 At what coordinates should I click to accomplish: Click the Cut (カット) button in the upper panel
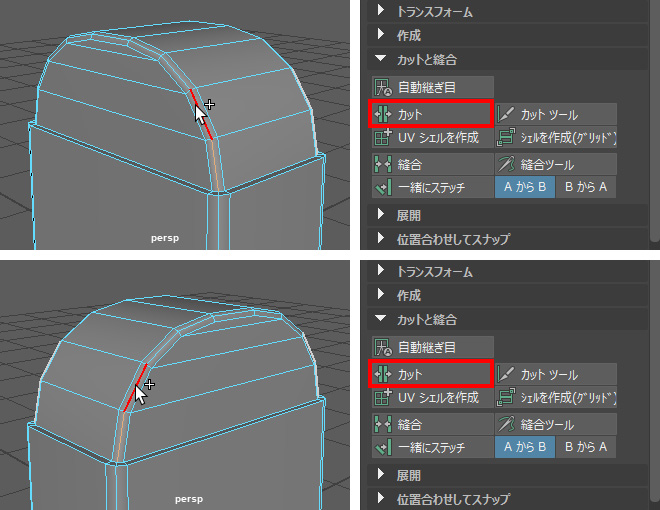pos(431,114)
